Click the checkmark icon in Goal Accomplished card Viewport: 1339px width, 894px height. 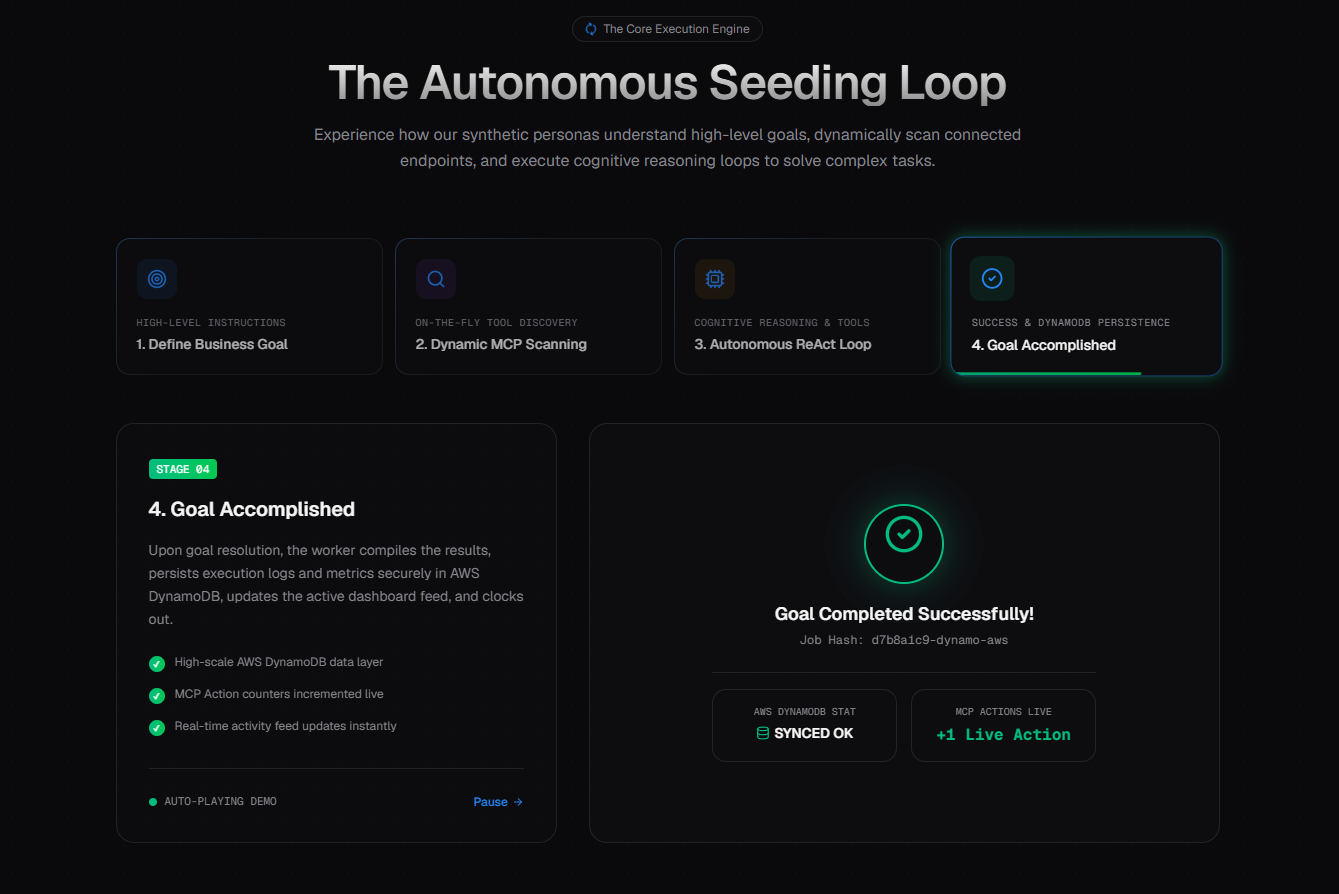[992, 279]
